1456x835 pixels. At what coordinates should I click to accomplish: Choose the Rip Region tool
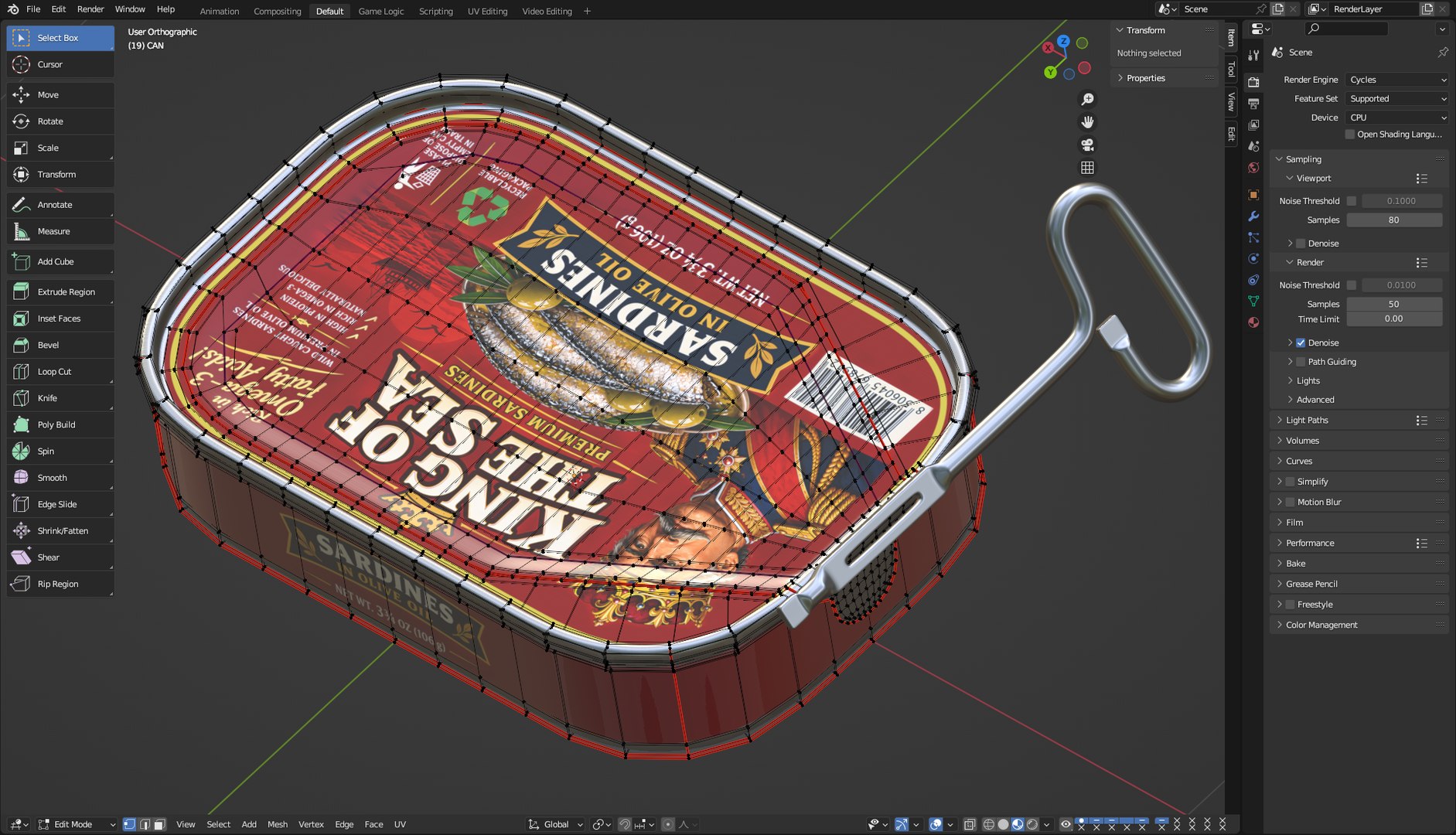[x=60, y=584]
